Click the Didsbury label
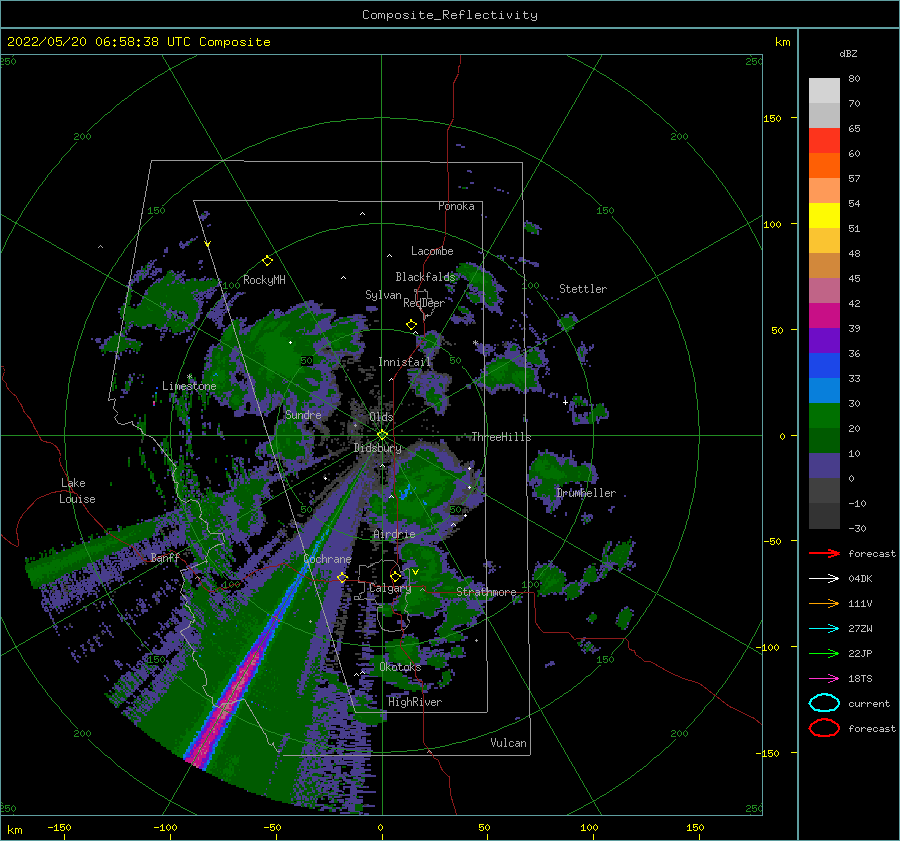The height and width of the screenshot is (841, 900). point(377,448)
